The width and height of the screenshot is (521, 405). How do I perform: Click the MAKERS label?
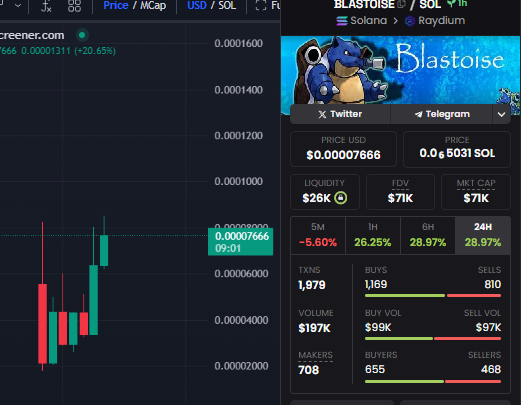[315, 355]
